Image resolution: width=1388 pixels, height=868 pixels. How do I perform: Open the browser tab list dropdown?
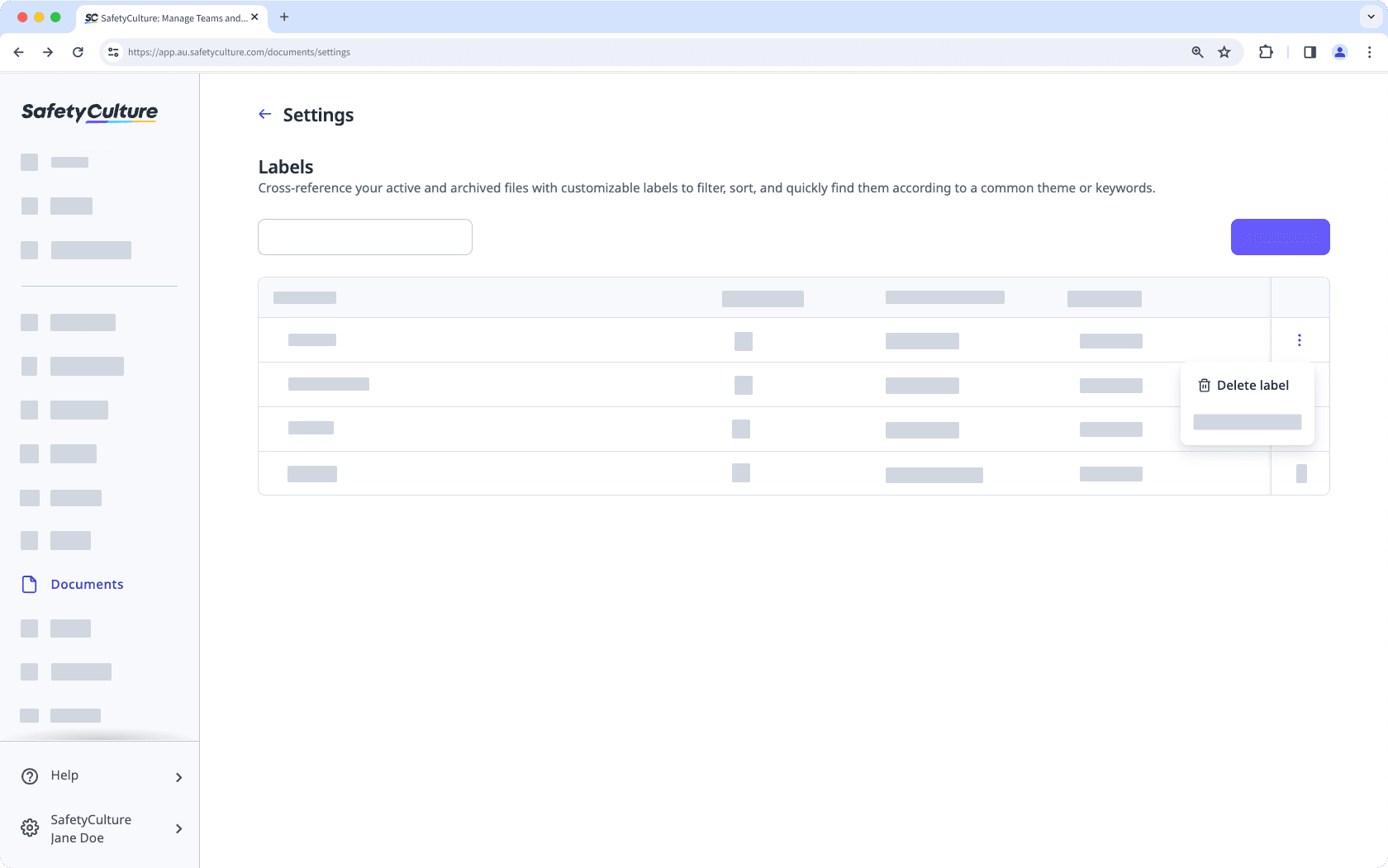tap(1369, 17)
